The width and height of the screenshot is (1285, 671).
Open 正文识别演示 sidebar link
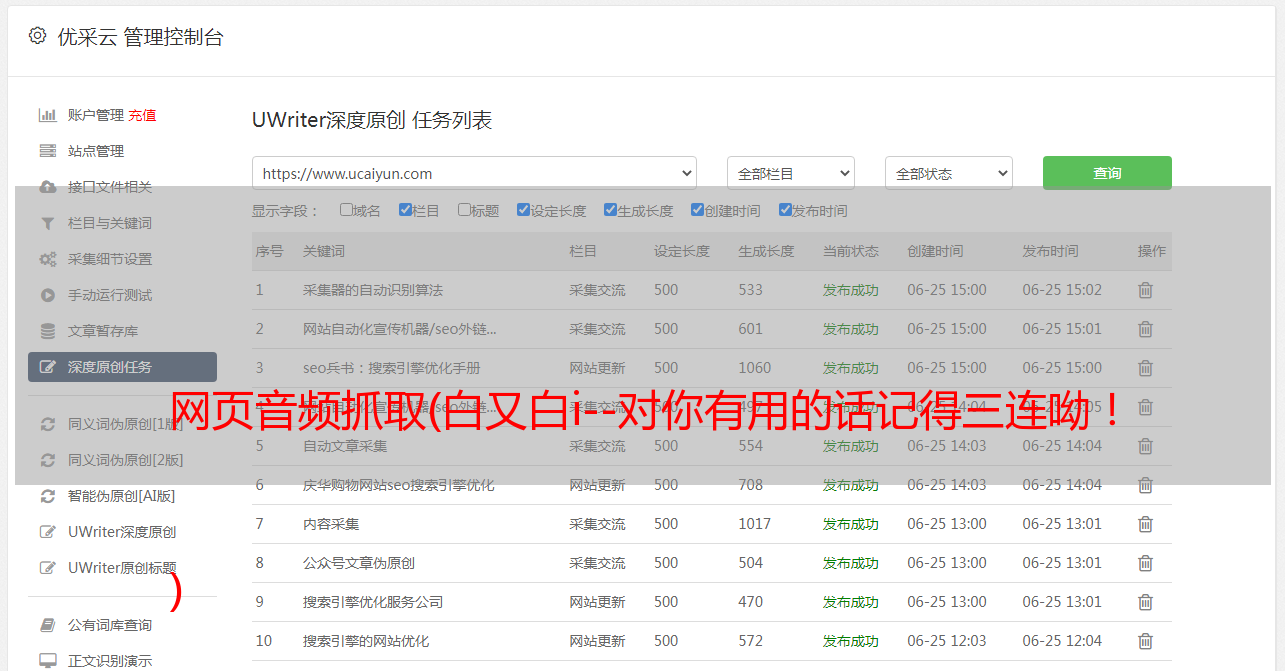[x=110, y=661]
